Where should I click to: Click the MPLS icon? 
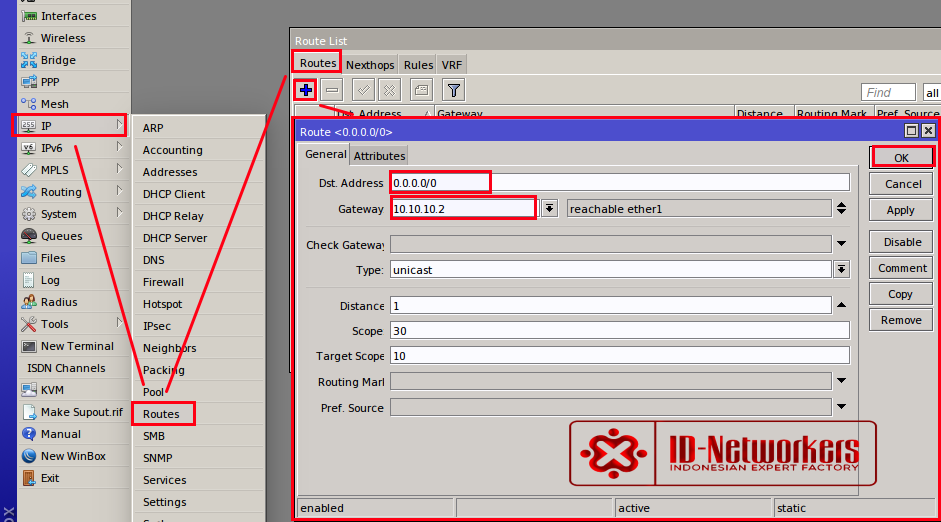(x=29, y=170)
